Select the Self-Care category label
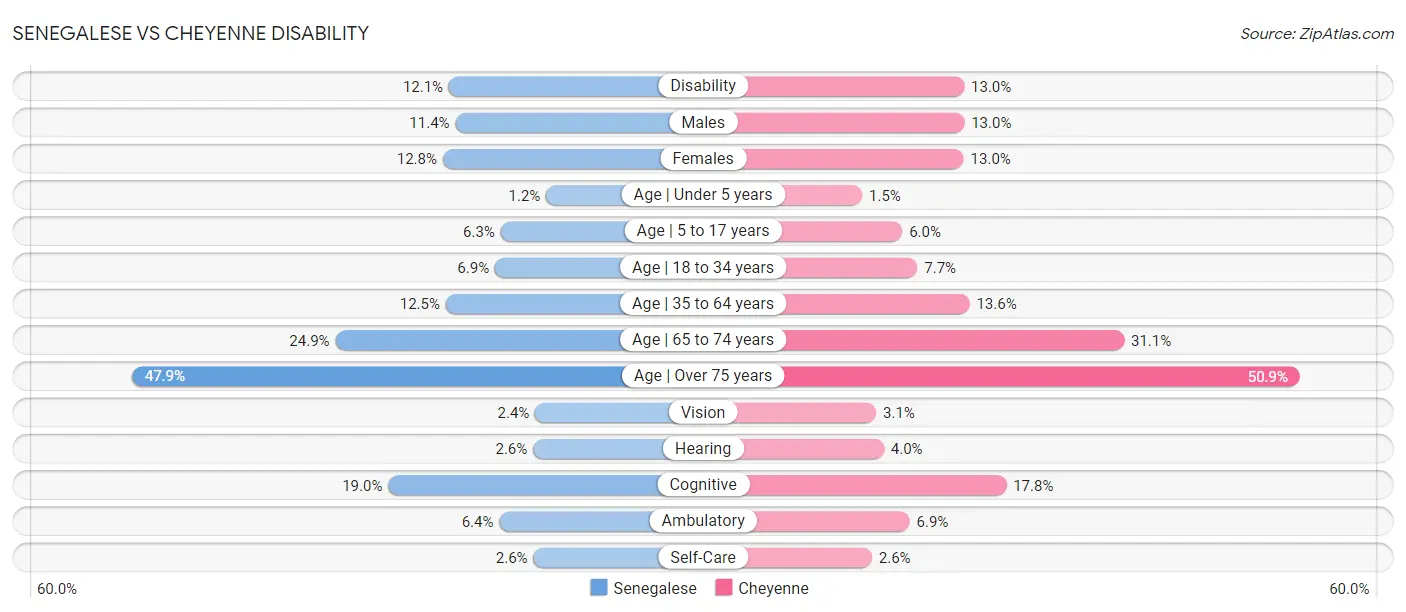Viewport: 1406px width, 612px height. click(x=703, y=557)
